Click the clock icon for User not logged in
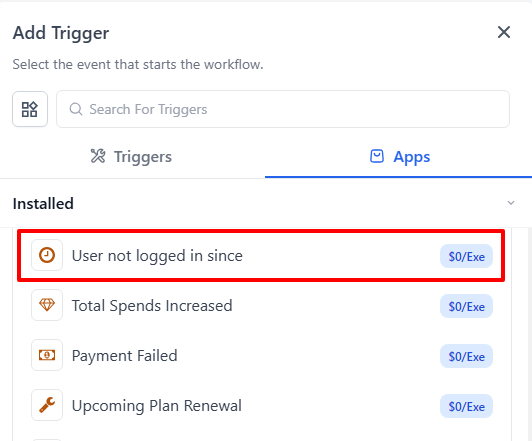Image resolution: width=532 pixels, height=441 pixels. pos(47,255)
